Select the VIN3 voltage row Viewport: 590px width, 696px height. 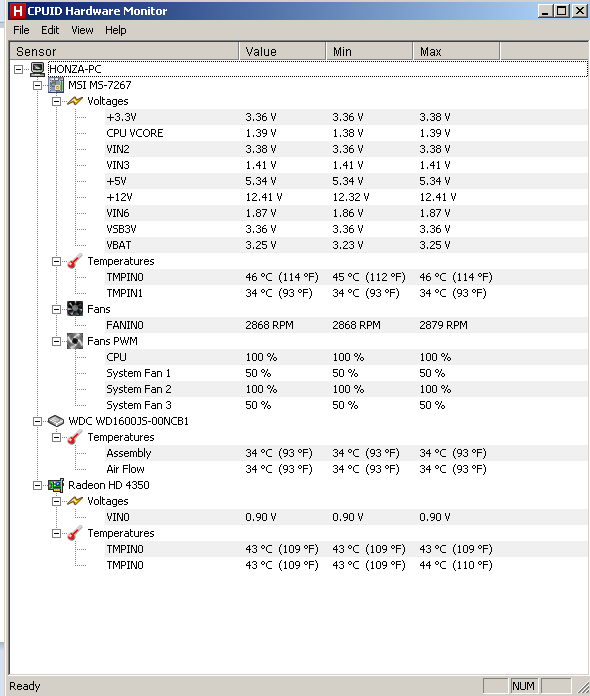click(x=346, y=165)
